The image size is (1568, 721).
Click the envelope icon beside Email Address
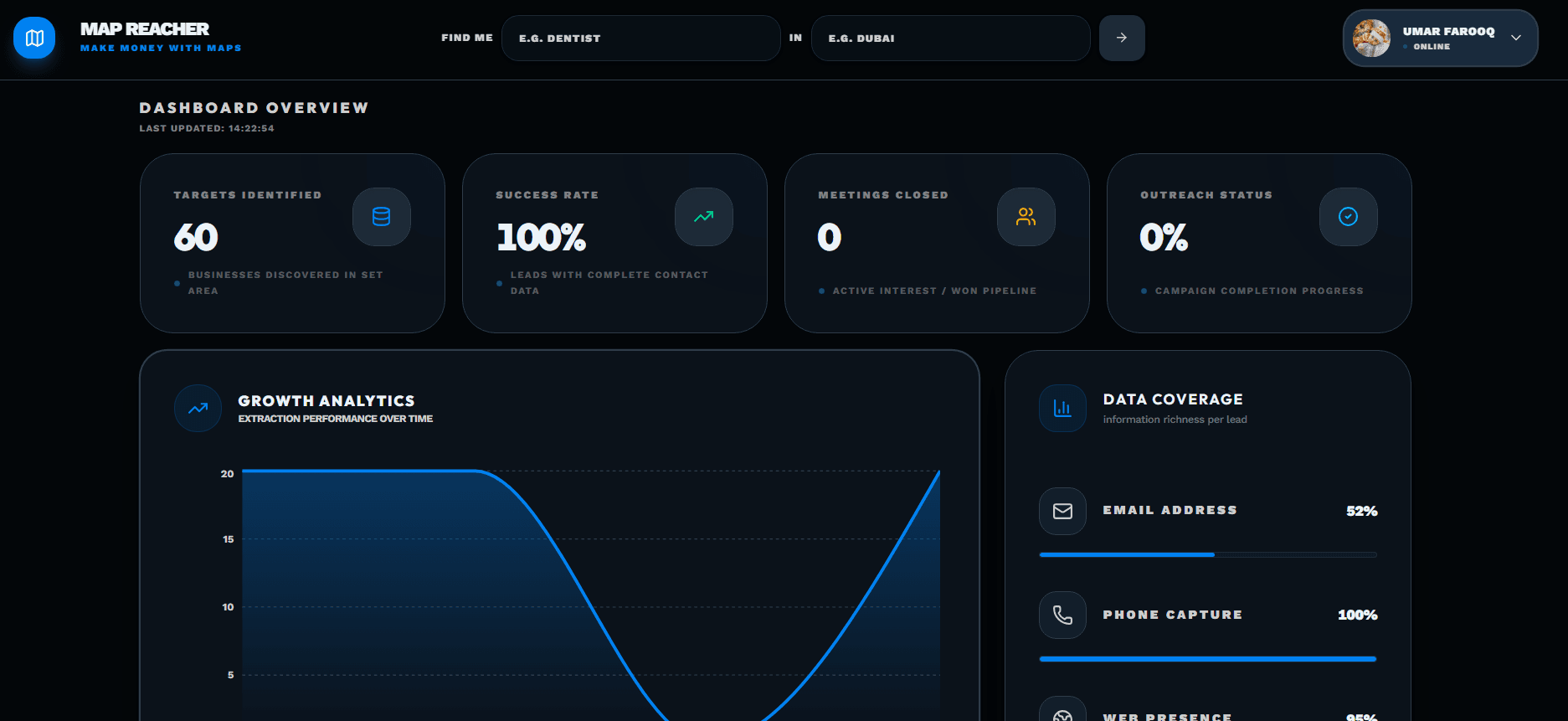point(1062,511)
